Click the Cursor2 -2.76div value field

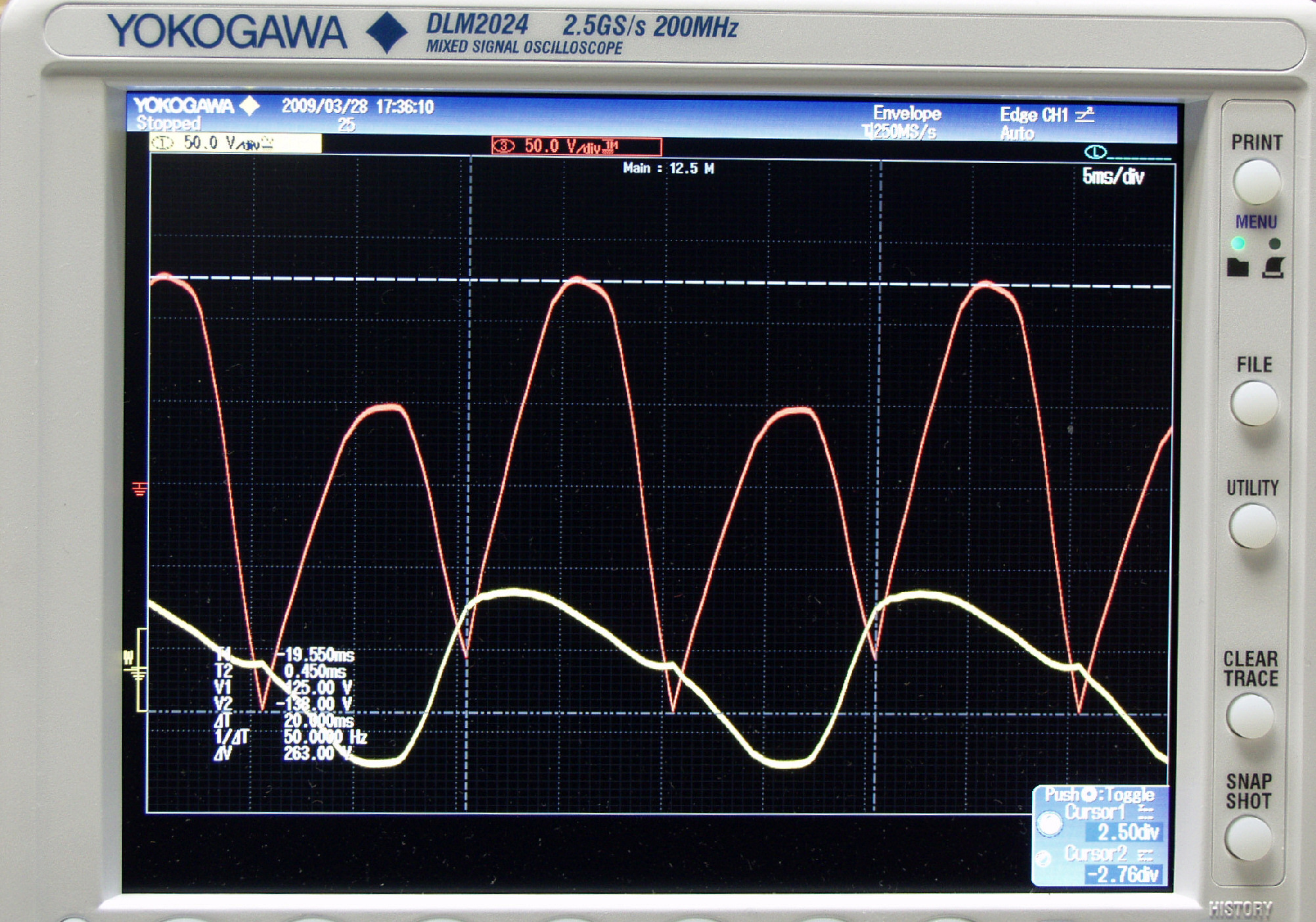[1123, 875]
